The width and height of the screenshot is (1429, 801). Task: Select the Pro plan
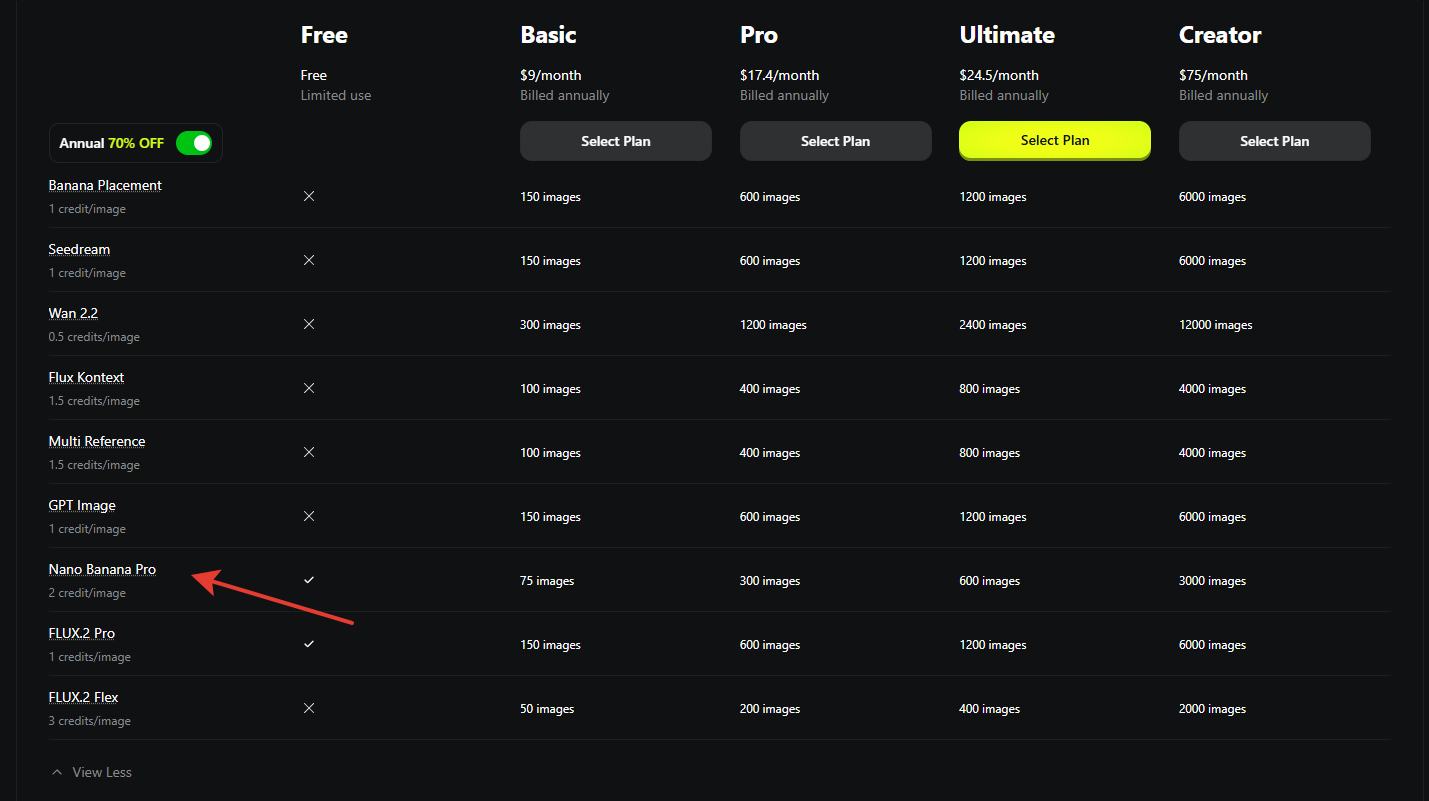[x=835, y=141]
